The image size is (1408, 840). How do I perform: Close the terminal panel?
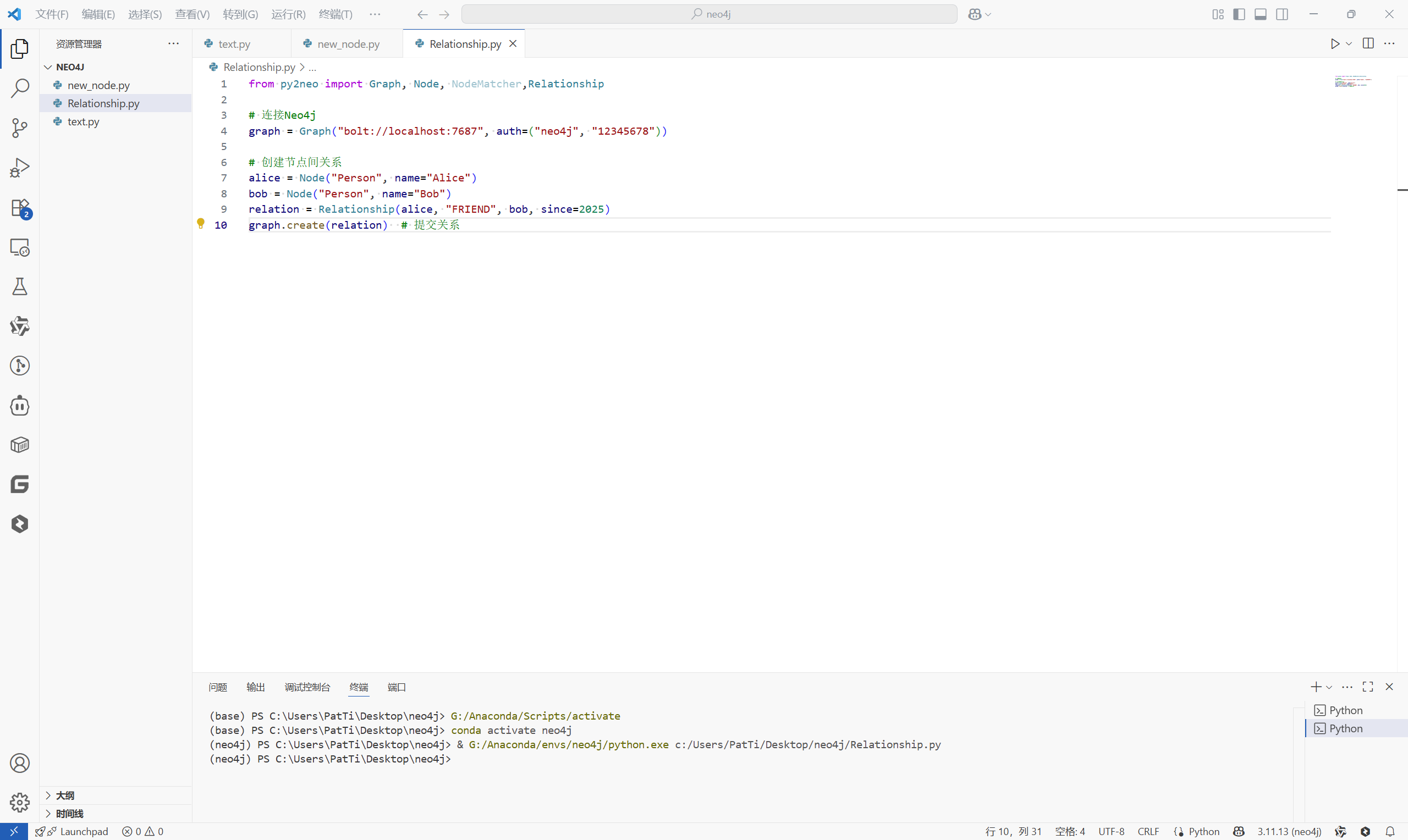pos(1389,687)
